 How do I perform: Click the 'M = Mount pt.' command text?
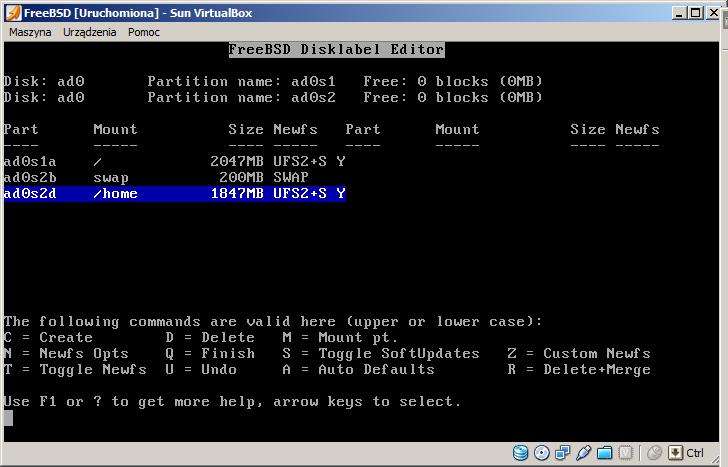point(340,337)
